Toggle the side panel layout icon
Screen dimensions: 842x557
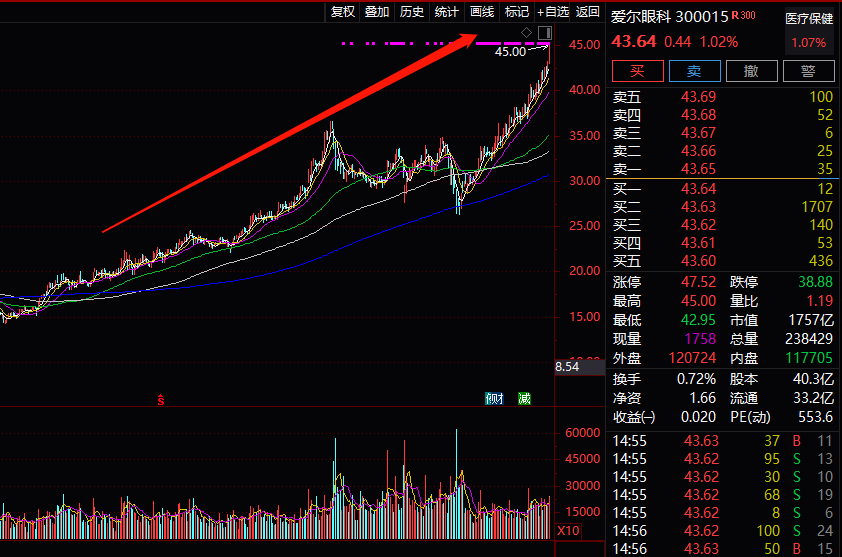tap(545, 33)
